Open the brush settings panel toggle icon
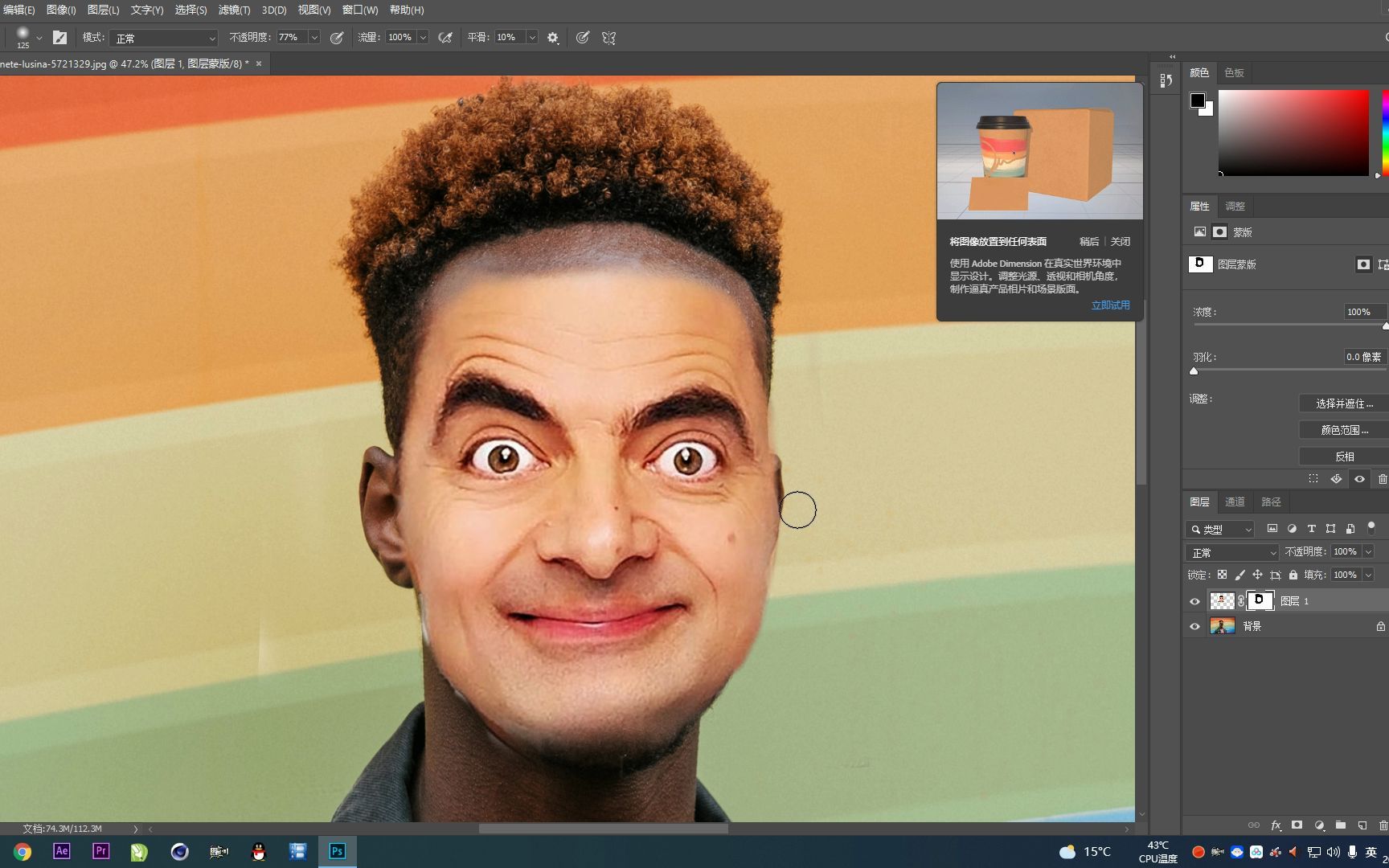The width and height of the screenshot is (1389, 868). 59,37
